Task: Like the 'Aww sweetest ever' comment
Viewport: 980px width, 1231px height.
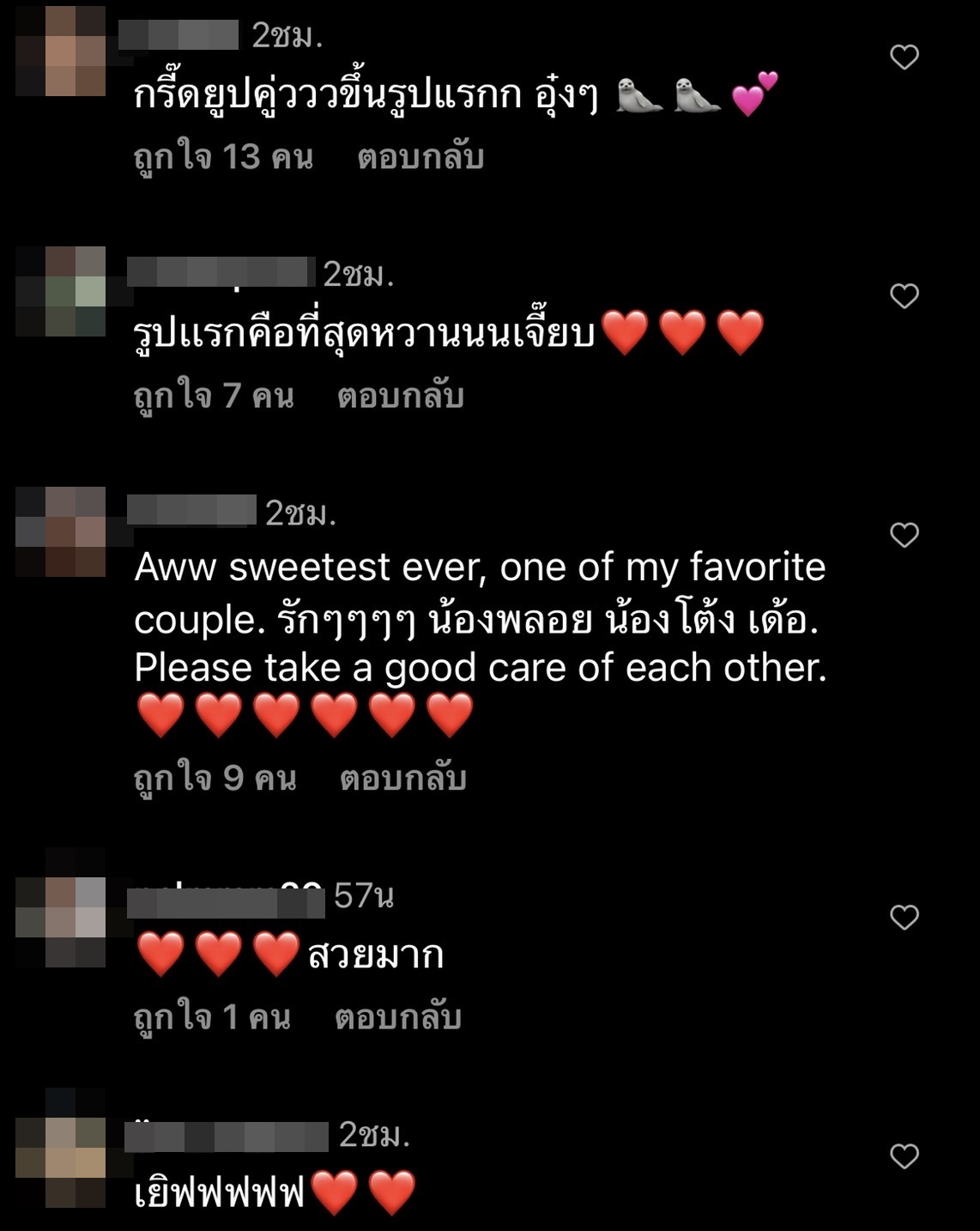Action: tap(904, 535)
